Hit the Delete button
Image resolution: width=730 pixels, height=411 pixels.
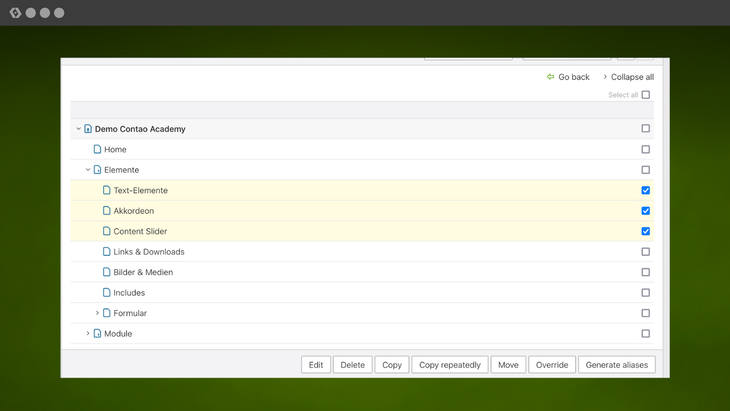352,365
